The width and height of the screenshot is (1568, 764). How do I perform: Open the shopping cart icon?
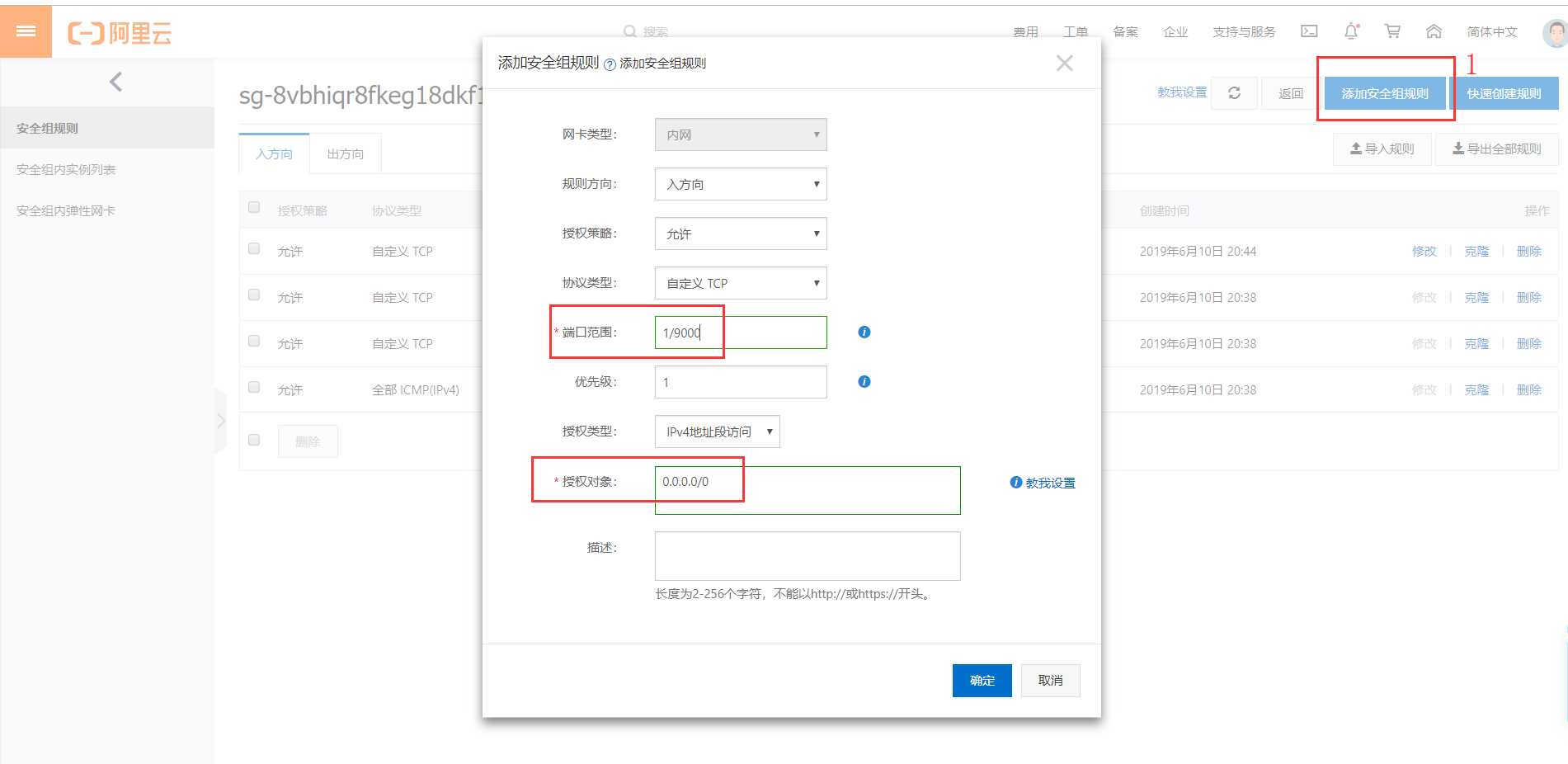pos(1392,31)
